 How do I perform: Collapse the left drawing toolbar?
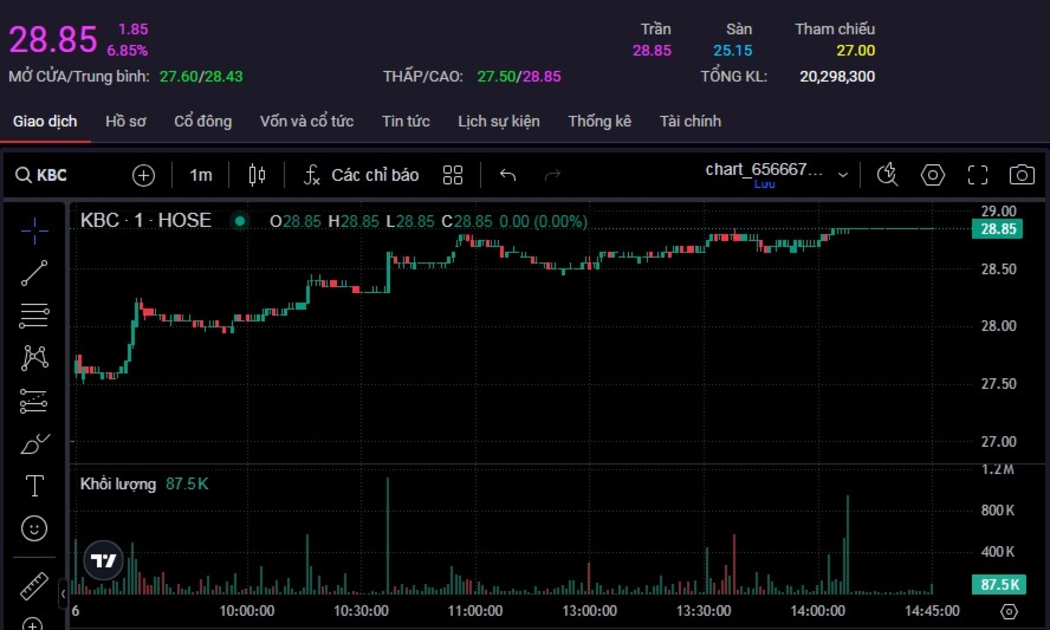pos(63,593)
